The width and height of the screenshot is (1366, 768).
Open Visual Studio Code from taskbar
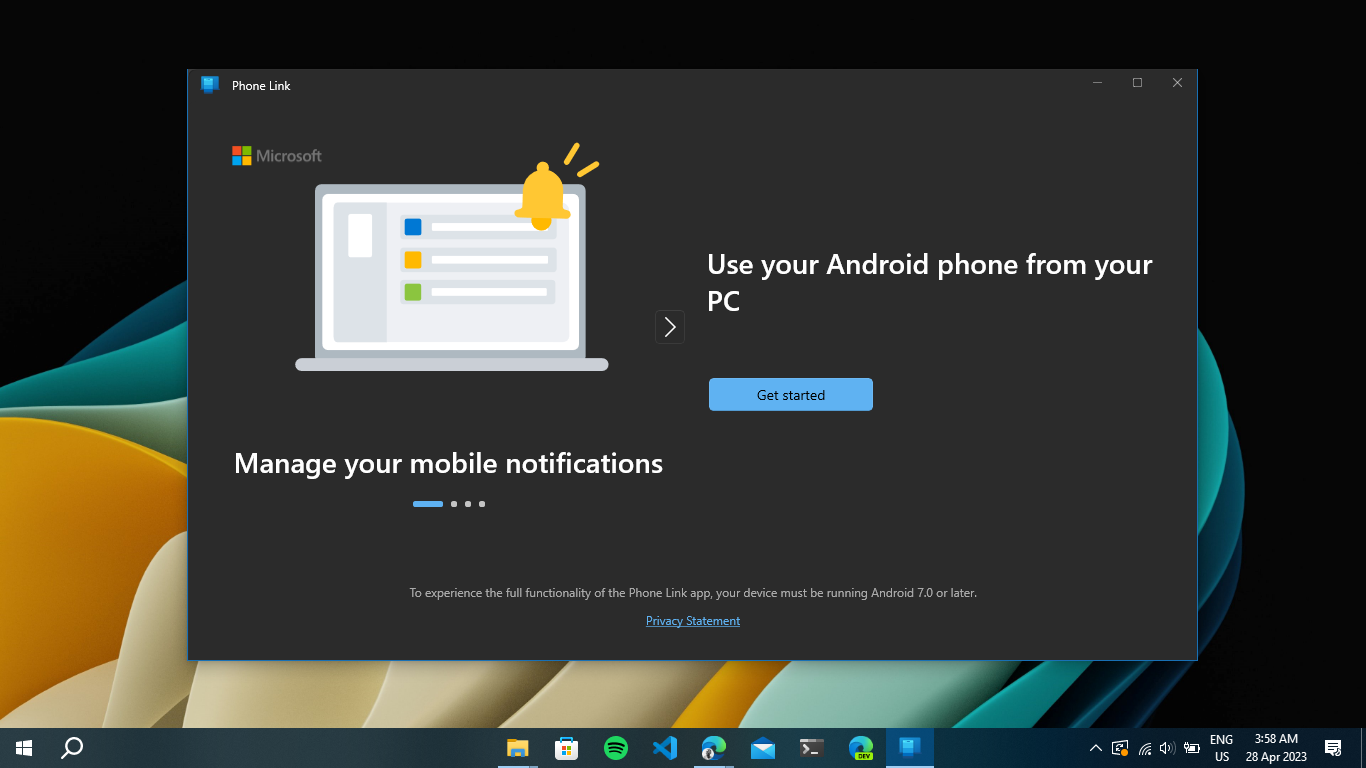[665, 748]
